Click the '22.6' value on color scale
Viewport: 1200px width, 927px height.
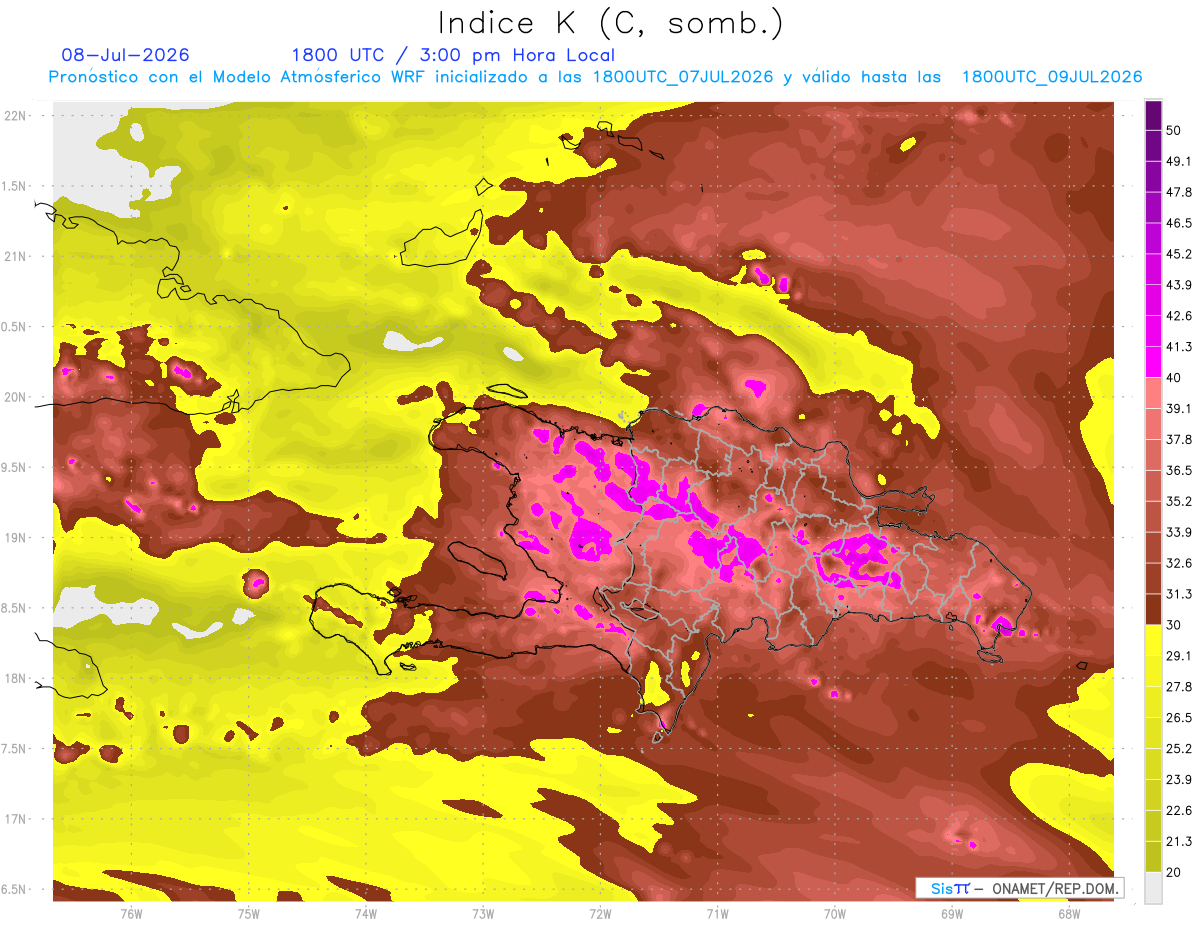1178,811
